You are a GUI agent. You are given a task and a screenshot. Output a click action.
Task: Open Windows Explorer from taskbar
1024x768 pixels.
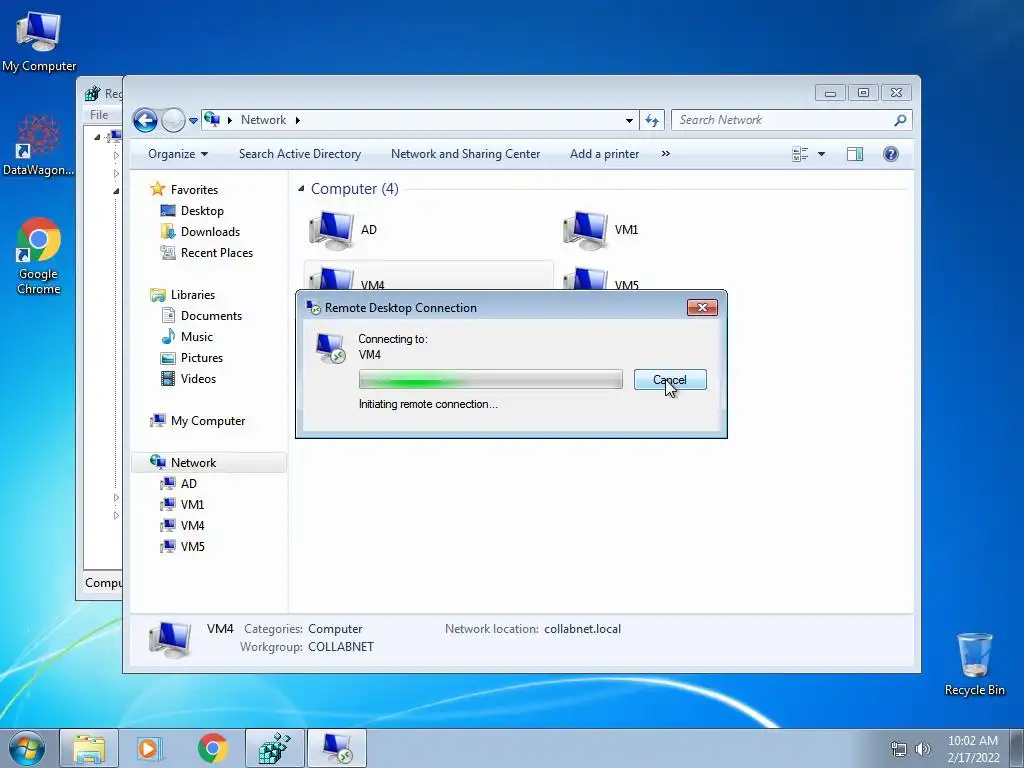[89, 748]
